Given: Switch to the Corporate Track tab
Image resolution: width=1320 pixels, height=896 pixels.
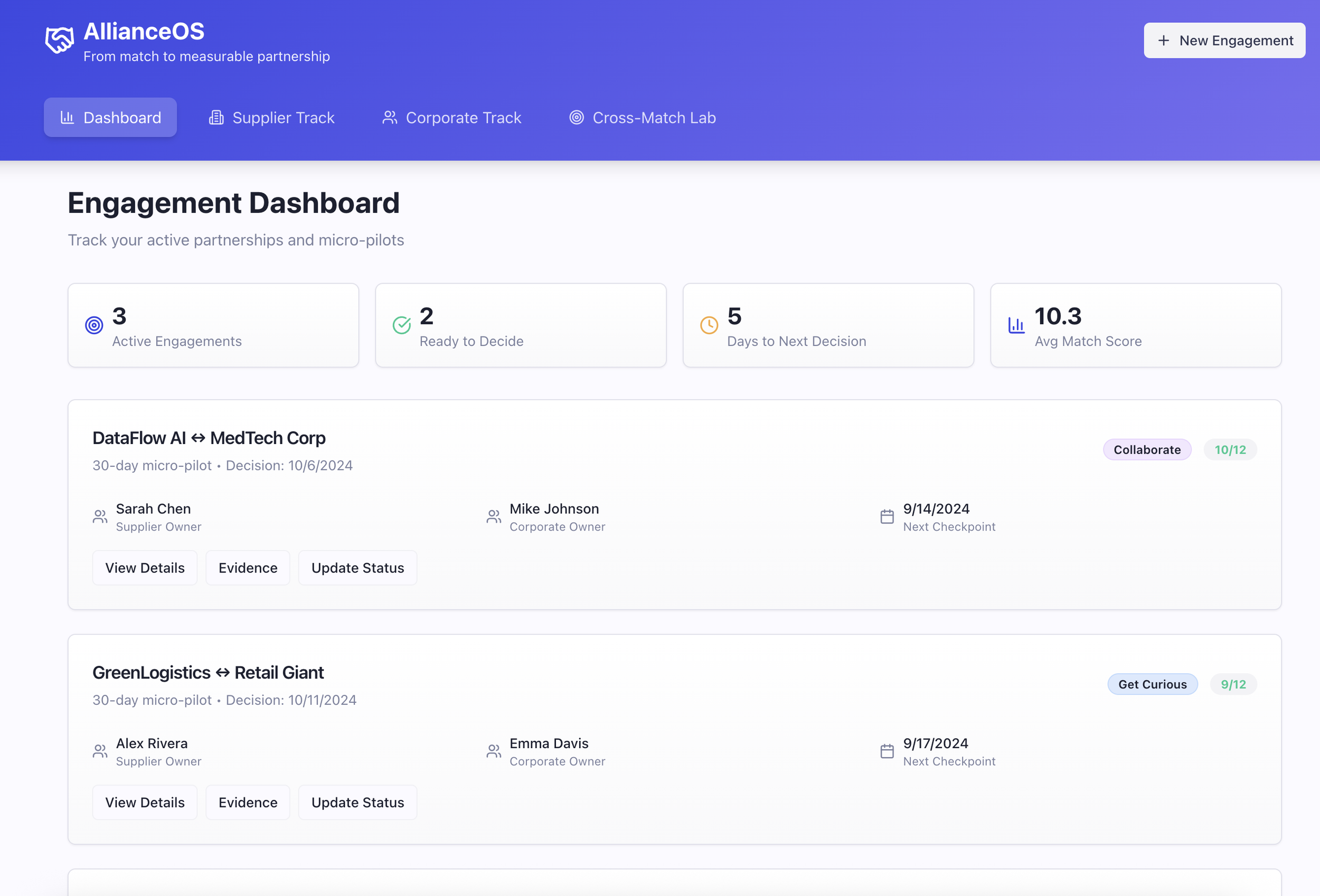Looking at the screenshot, I should (x=451, y=118).
